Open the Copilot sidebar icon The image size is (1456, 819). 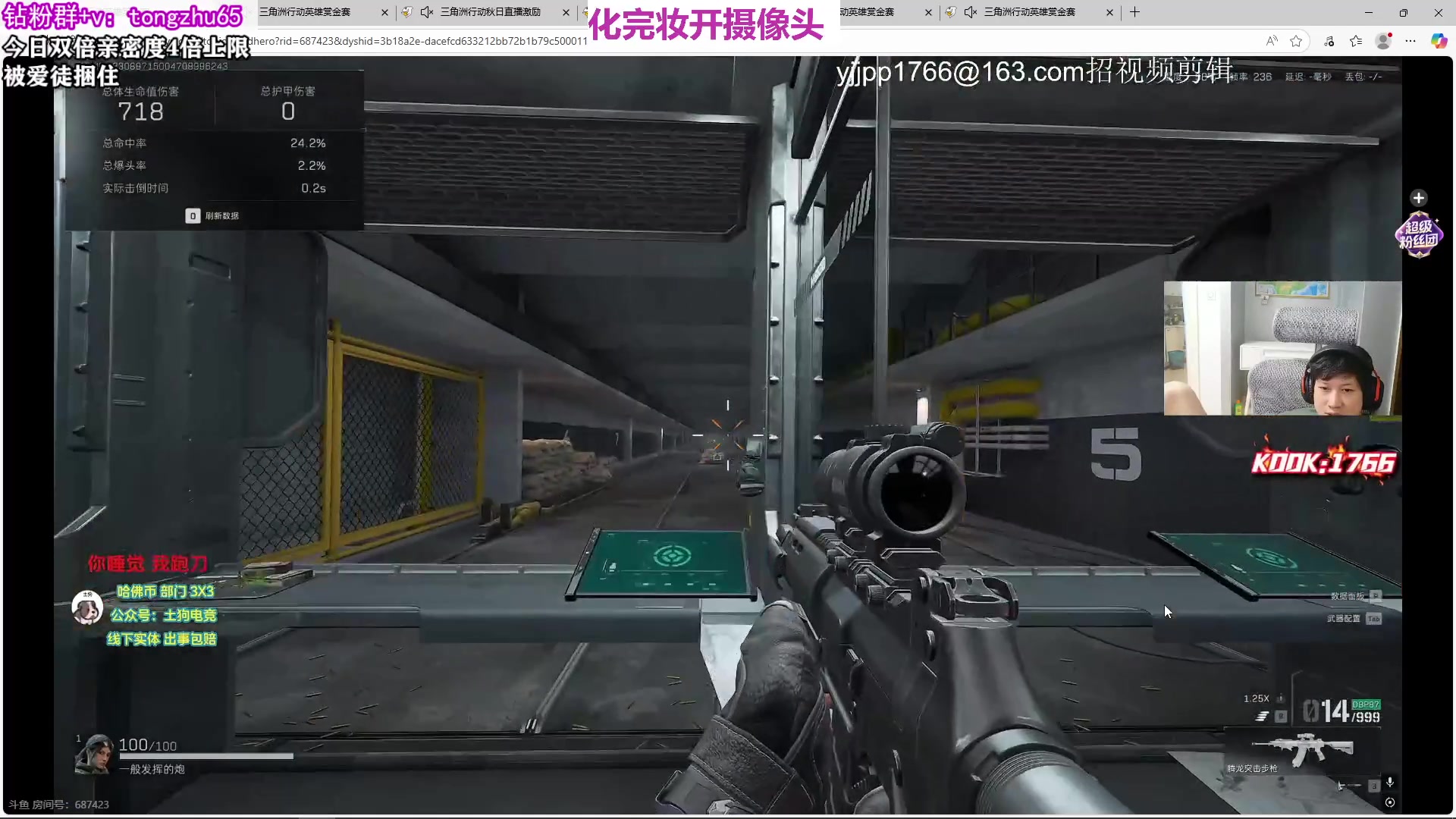tap(1439, 41)
